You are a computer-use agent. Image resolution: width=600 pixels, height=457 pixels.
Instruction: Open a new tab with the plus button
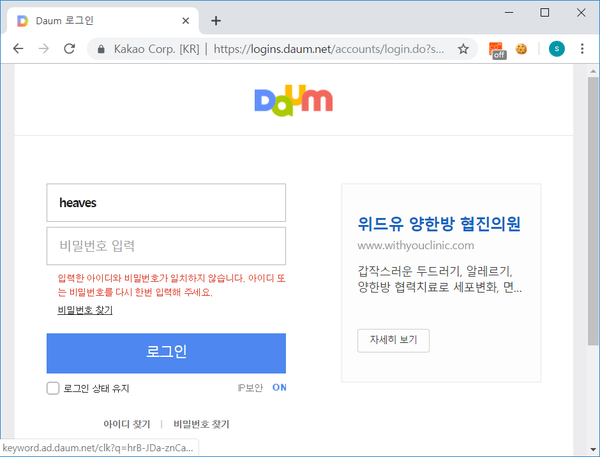[216, 21]
